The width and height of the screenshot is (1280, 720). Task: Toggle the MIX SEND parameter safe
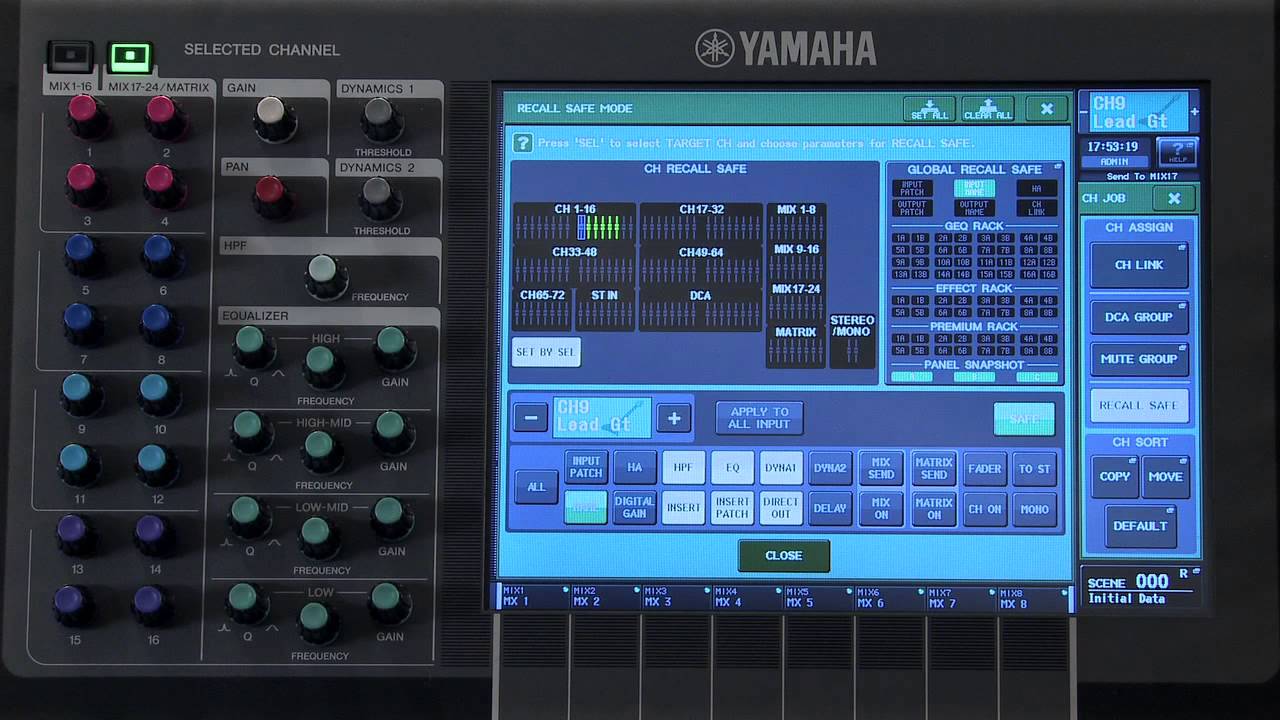(881, 468)
